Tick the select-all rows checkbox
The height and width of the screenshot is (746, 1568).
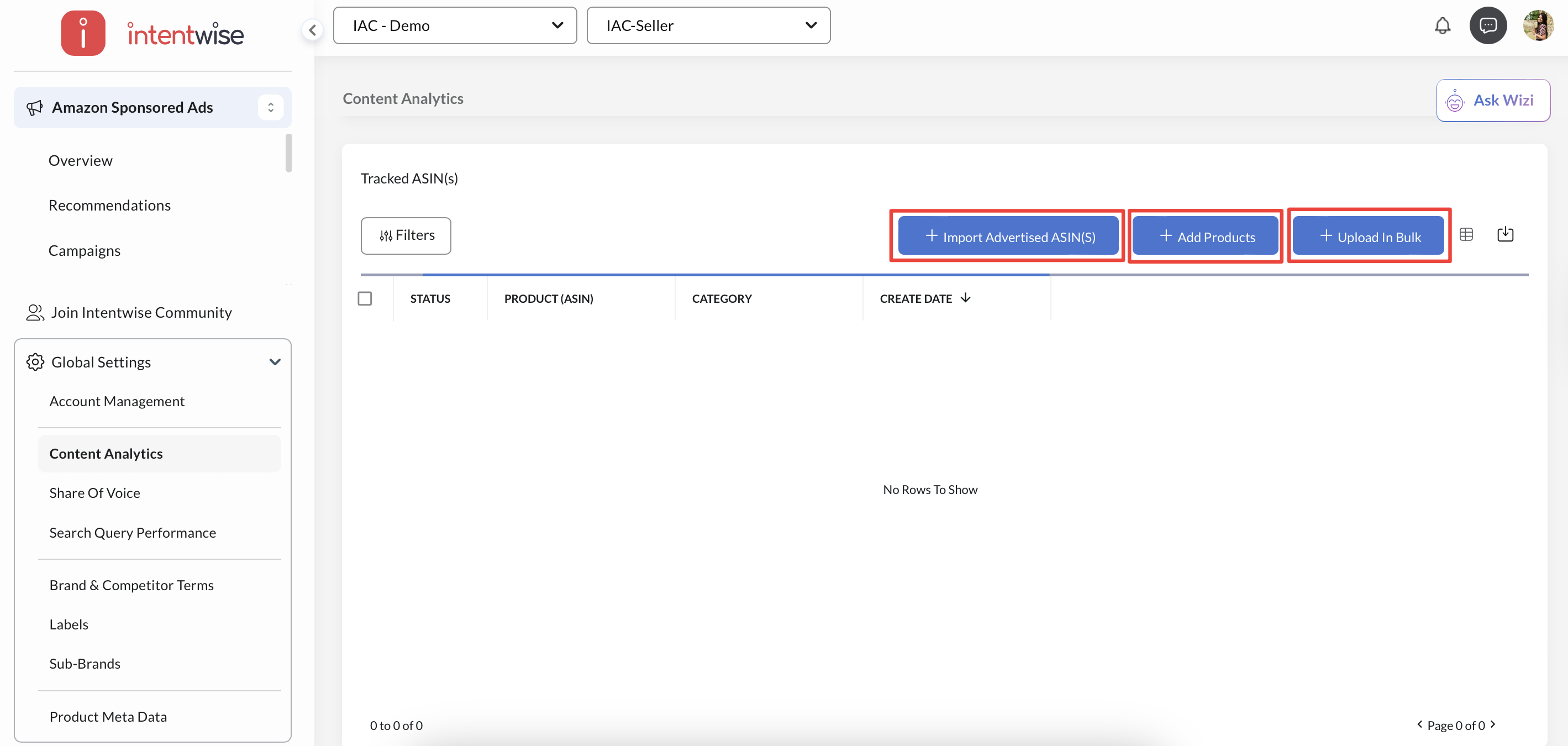[365, 298]
